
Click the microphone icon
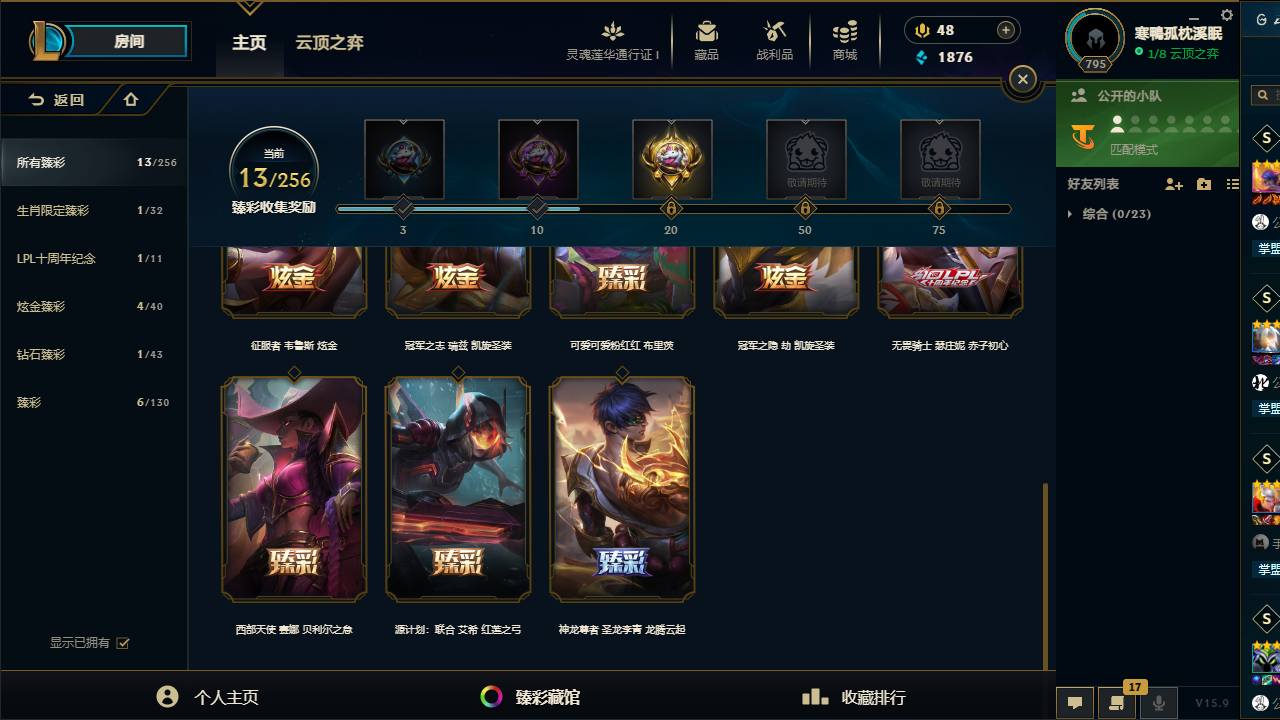tap(1158, 702)
